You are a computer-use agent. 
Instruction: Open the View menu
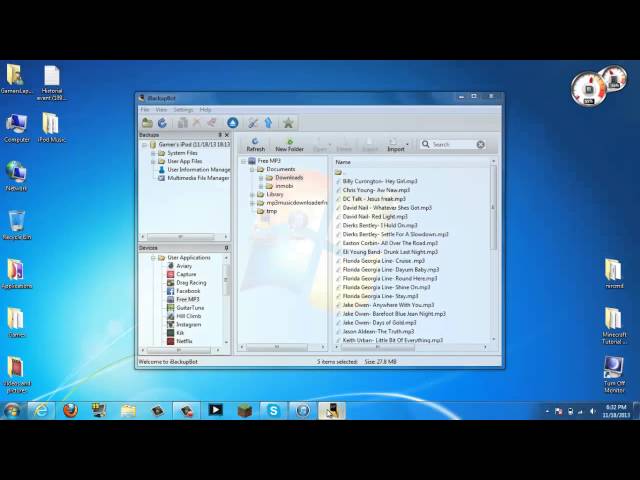[161, 110]
